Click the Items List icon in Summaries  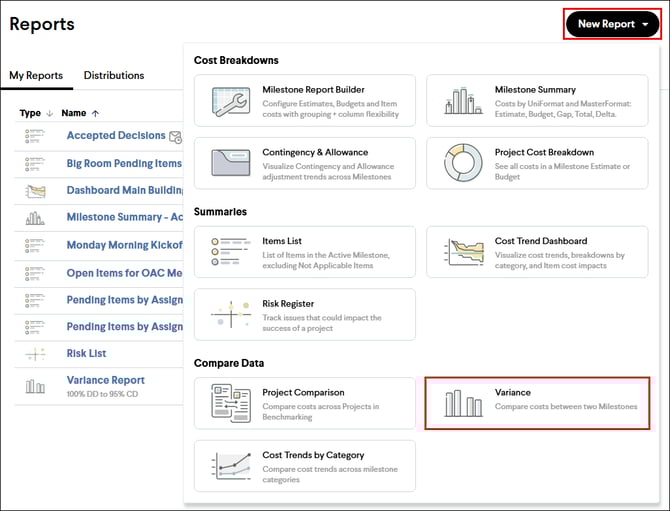pyautogui.click(x=230, y=252)
